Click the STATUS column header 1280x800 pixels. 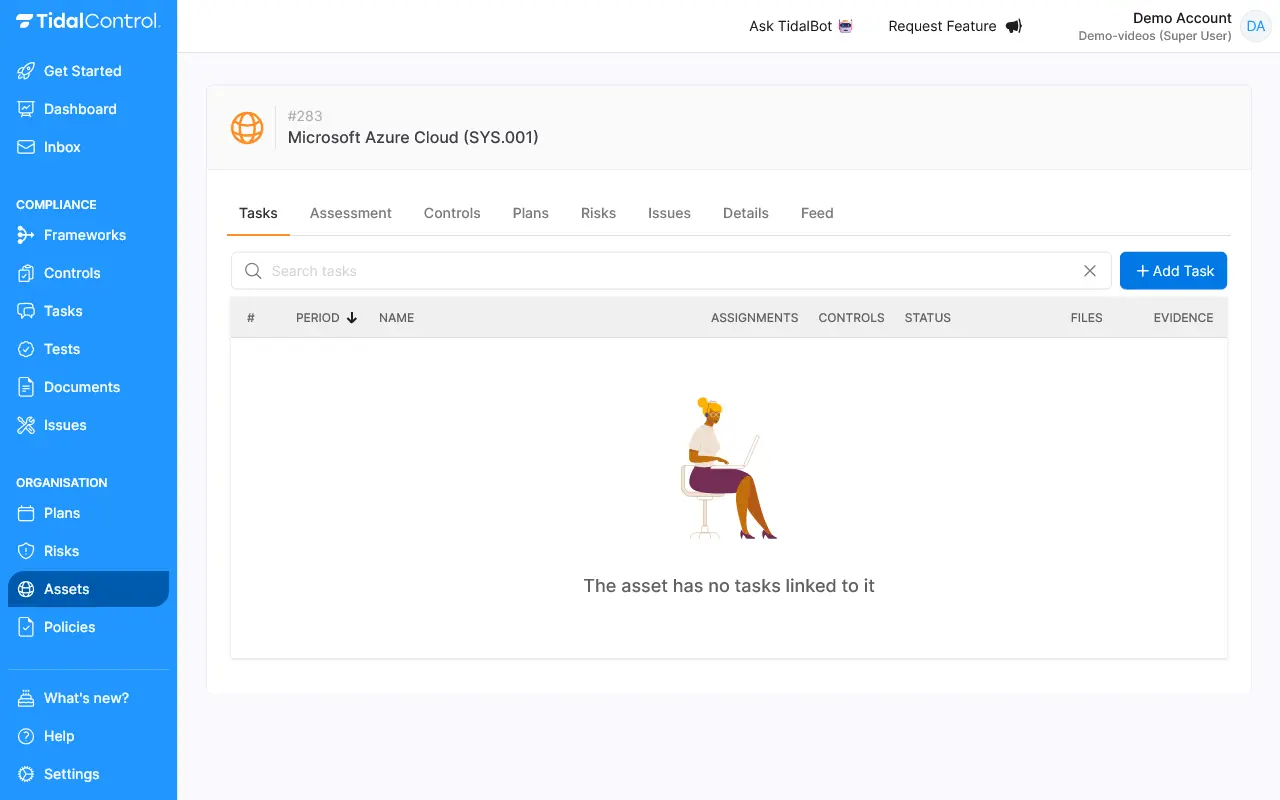[928, 318]
